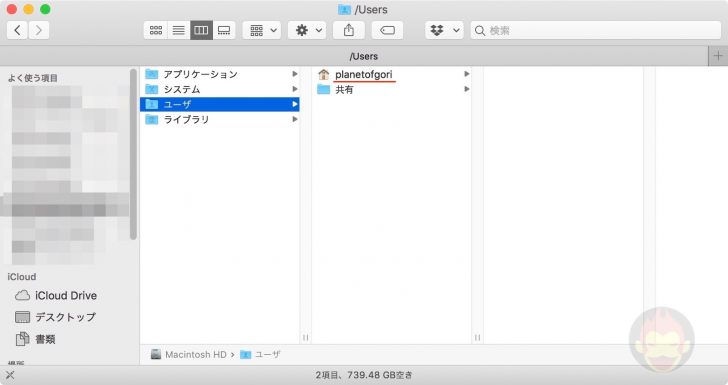Open the group-by arrangement dropdown
This screenshot has height=385, width=728.
pos(262,30)
